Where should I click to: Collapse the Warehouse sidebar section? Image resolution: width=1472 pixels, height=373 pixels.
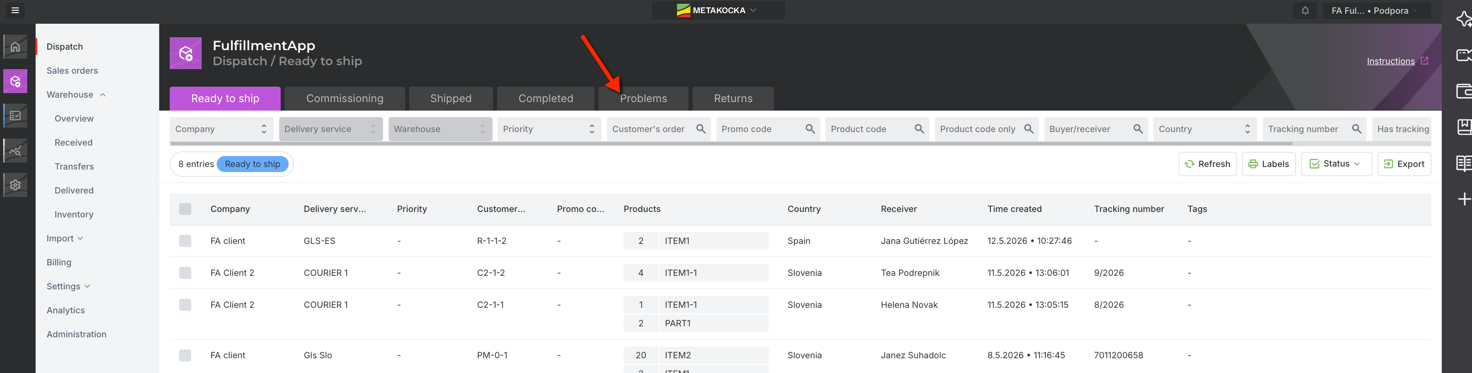click(x=102, y=95)
